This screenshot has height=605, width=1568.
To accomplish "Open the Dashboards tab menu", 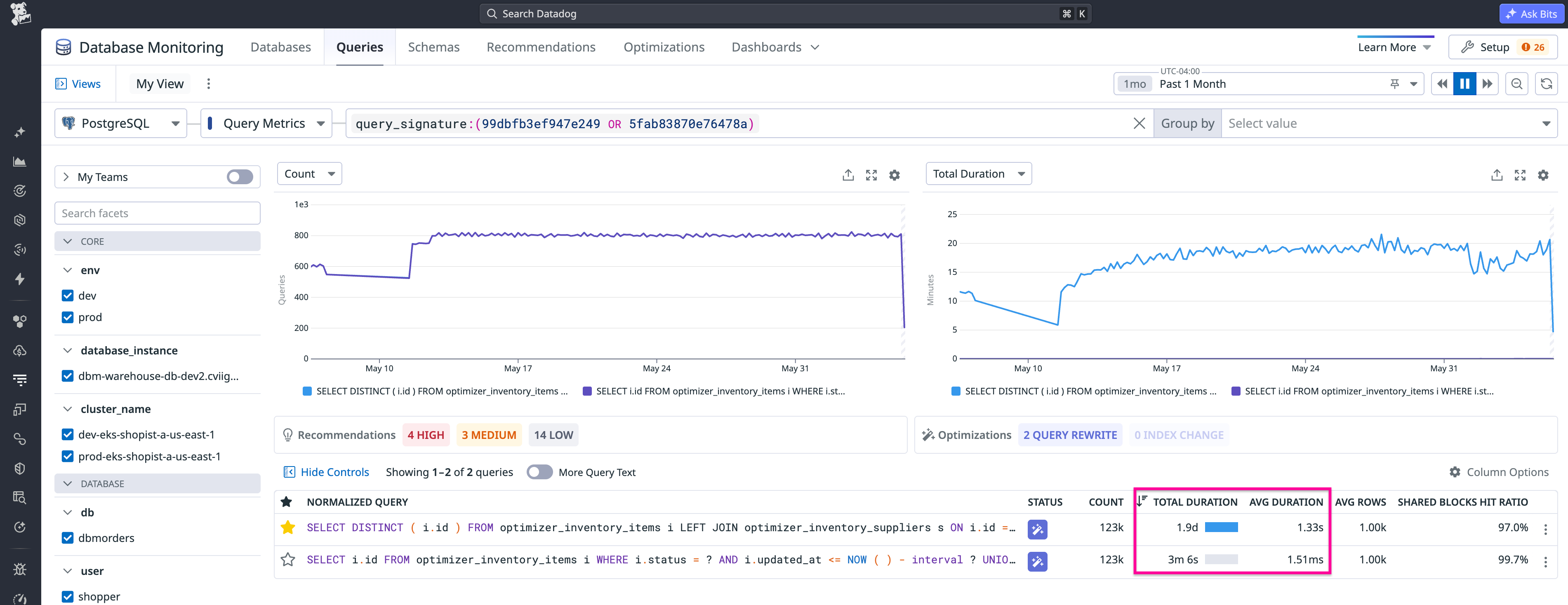I will (775, 47).
